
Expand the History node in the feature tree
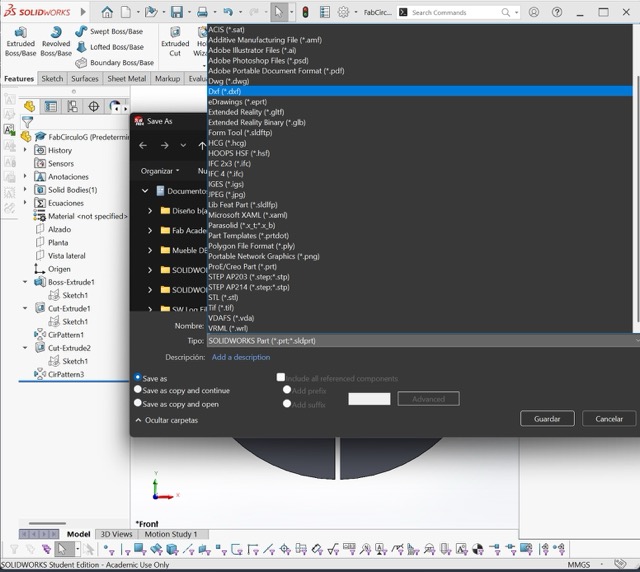(x=25, y=150)
